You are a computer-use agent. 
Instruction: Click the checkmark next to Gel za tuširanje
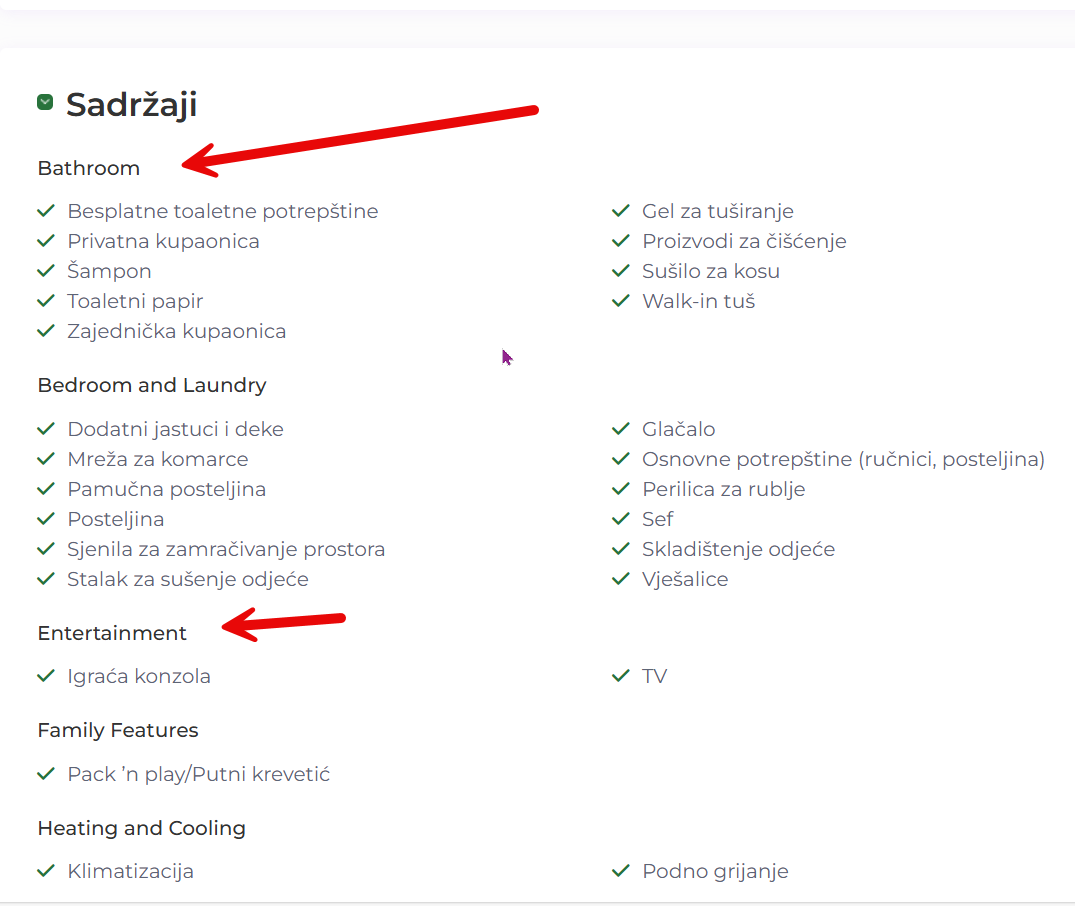point(620,211)
